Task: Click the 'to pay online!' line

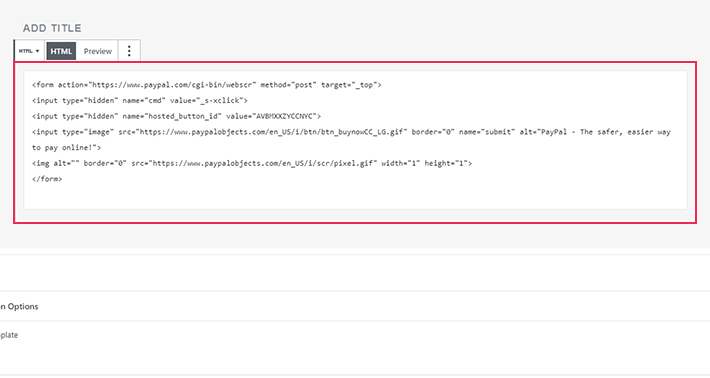Action: tap(67, 148)
